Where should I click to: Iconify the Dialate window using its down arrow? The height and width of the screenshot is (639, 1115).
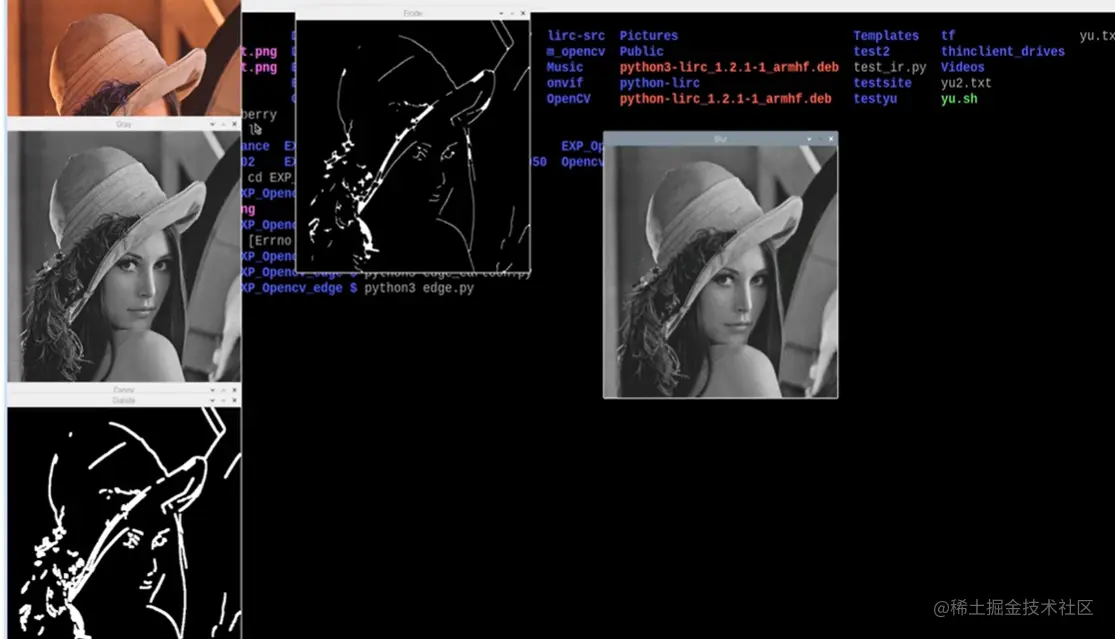pos(212,401)
